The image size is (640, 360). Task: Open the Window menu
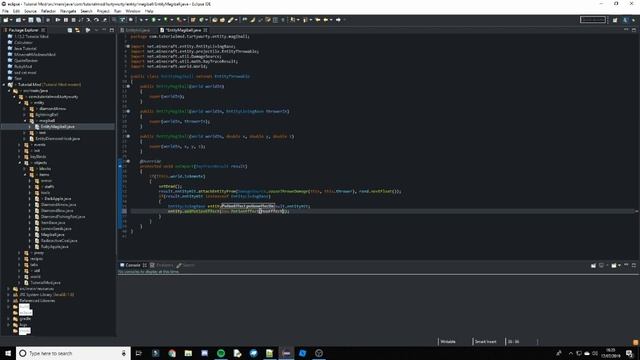coord(133,11)
